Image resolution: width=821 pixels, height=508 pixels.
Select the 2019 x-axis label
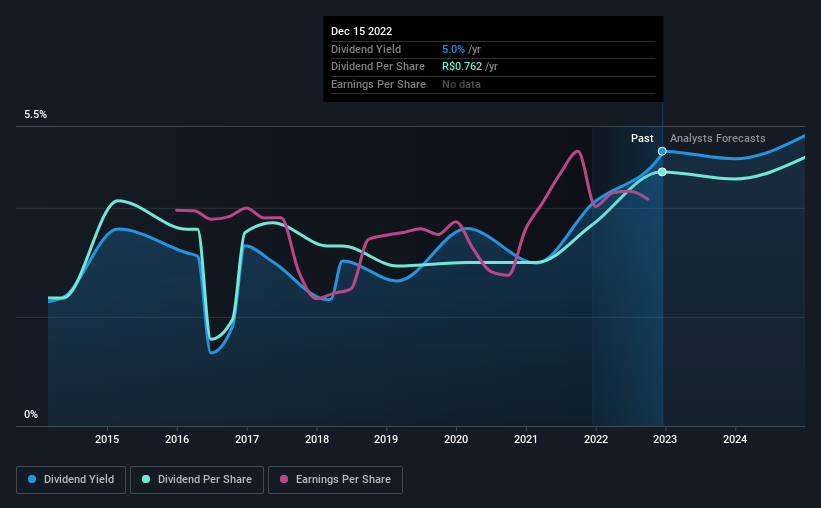pos(386,439)
